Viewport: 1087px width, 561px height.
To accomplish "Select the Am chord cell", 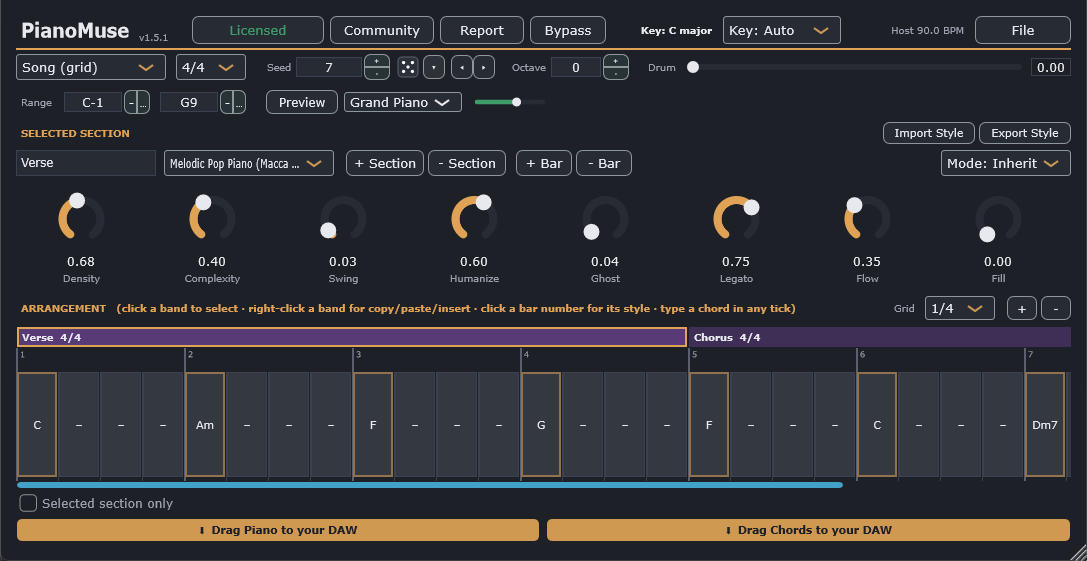I will tap(205, 424).
